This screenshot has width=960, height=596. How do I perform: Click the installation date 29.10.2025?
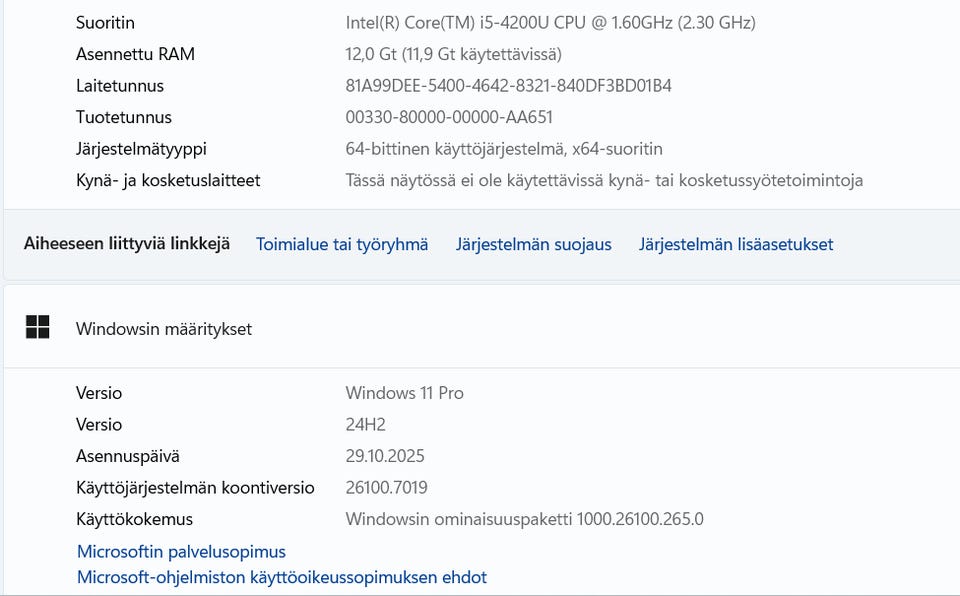(x=385, y=456)
